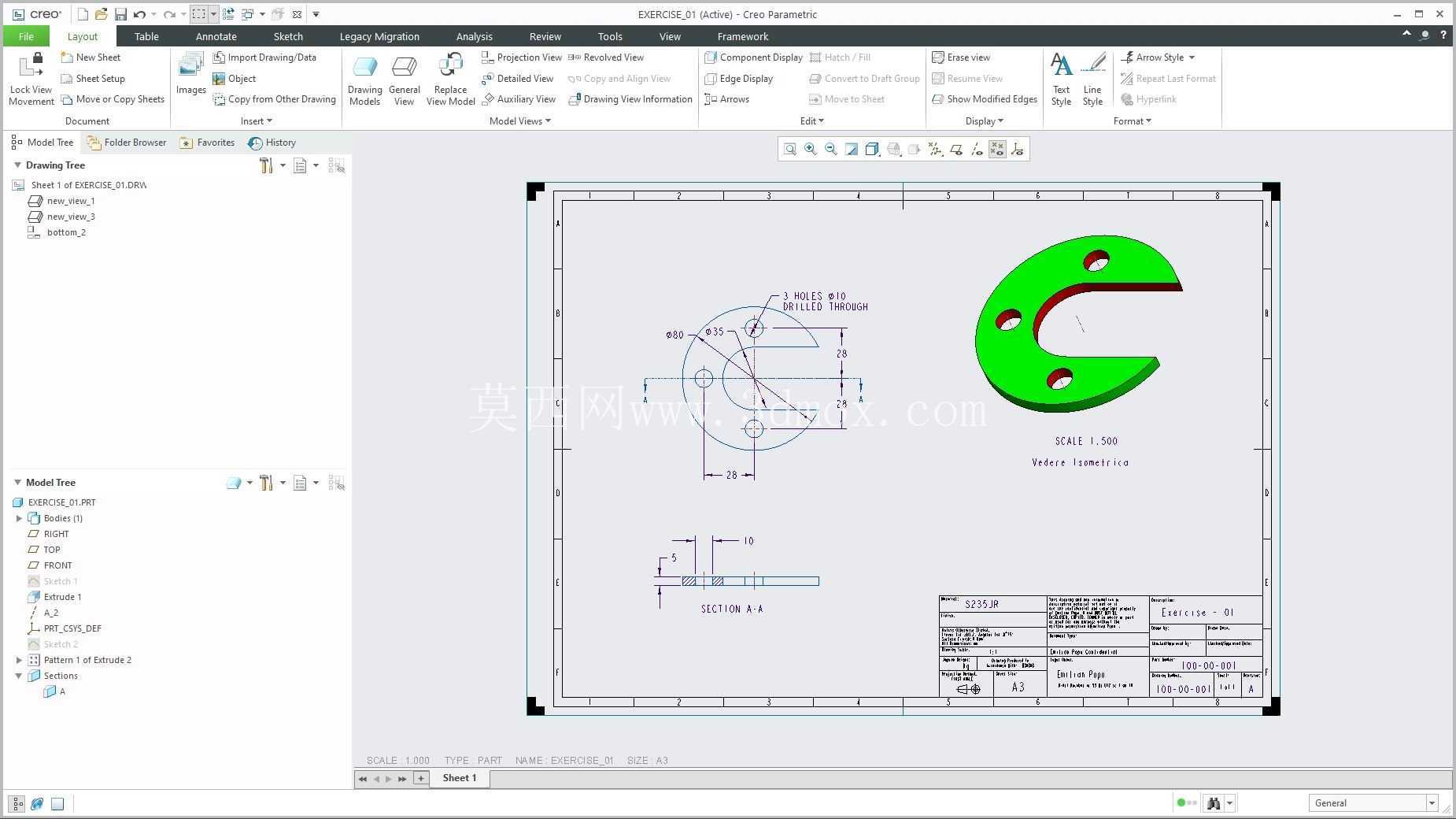Click the Repaint icon in graphics toolbar
Image resolution: width=1456 pixels, height=819 pixels.
pyautogui.click(x=852, y=150)
